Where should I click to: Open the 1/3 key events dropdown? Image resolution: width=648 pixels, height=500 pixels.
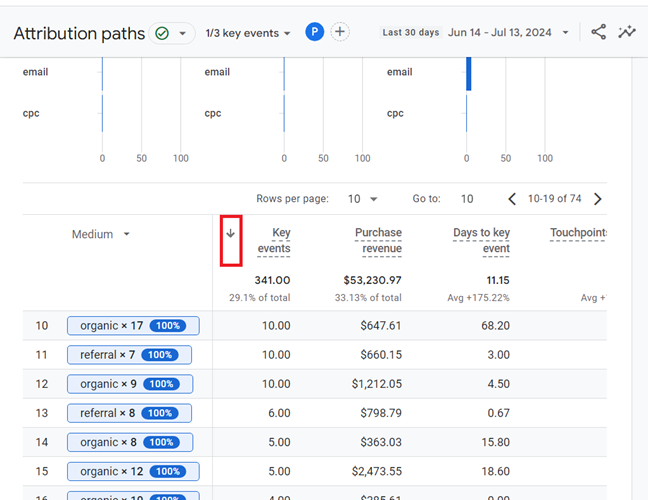coord(248,33)
